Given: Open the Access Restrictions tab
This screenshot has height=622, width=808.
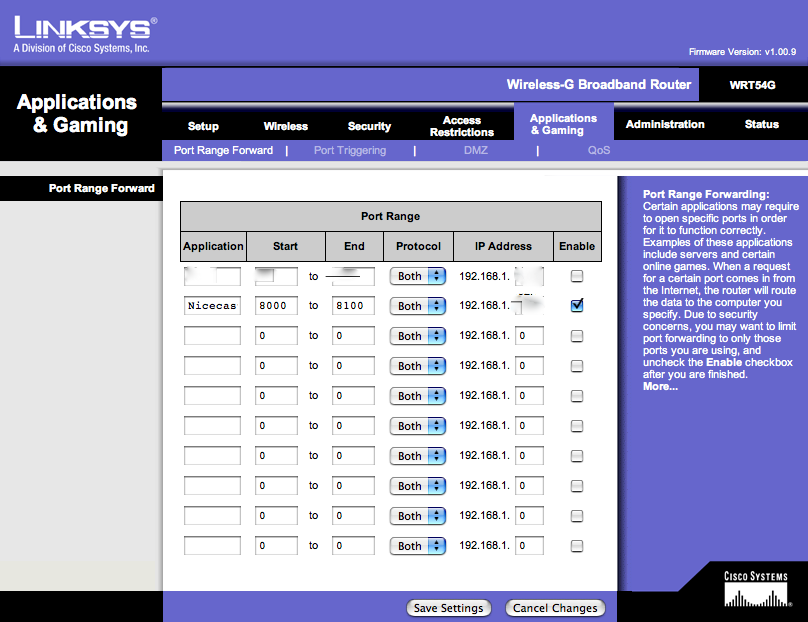Looking at the screenshot, I should pyautogui.click(x=462, y=126).
